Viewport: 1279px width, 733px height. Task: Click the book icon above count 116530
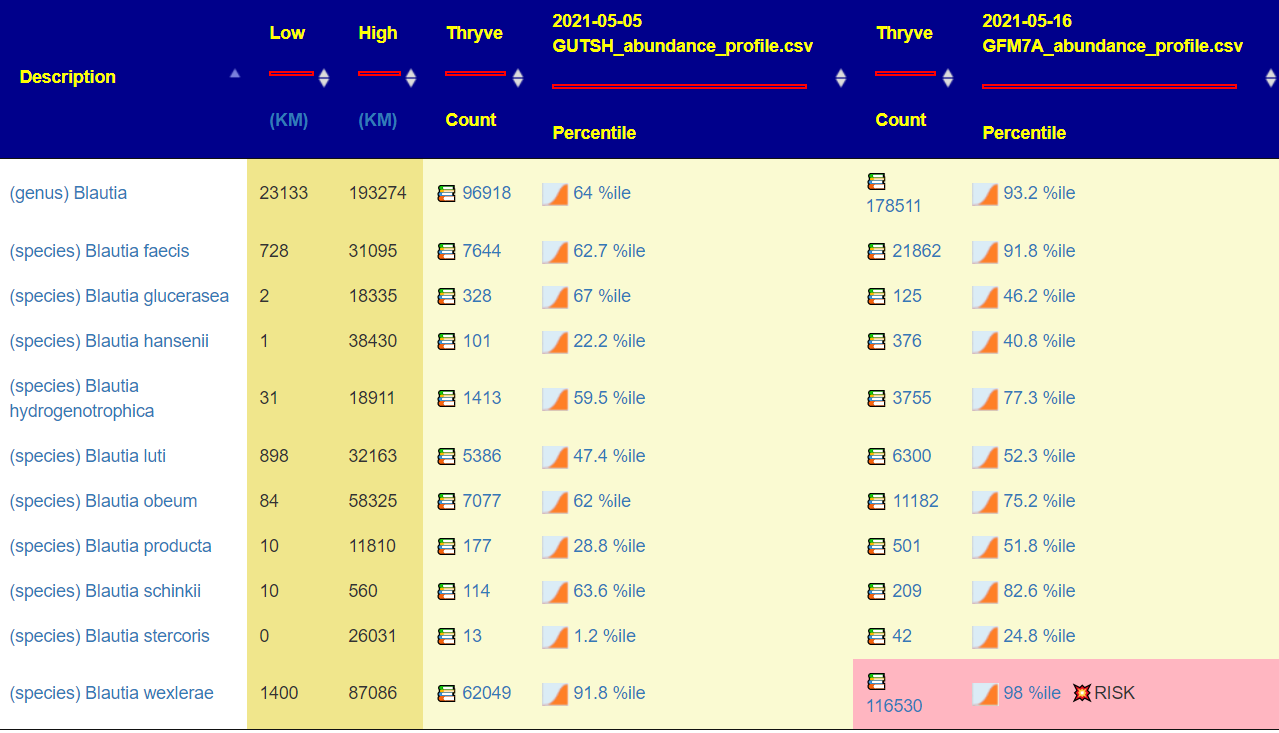(x=877, y=681)
